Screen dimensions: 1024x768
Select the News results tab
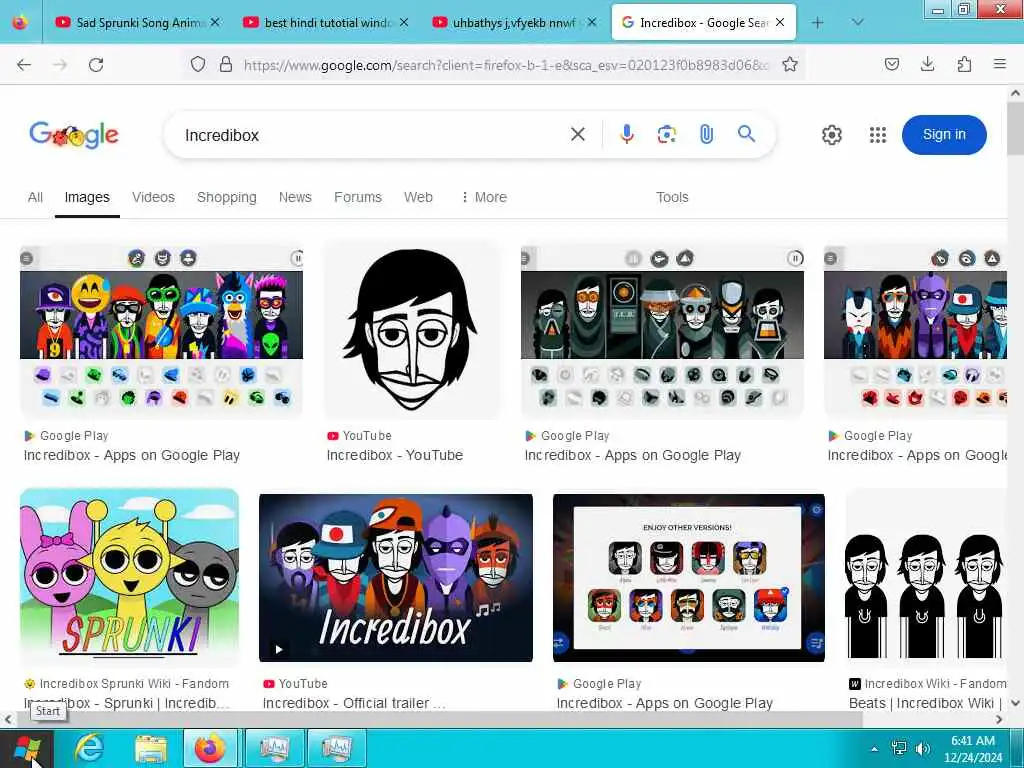pos(295,197)
